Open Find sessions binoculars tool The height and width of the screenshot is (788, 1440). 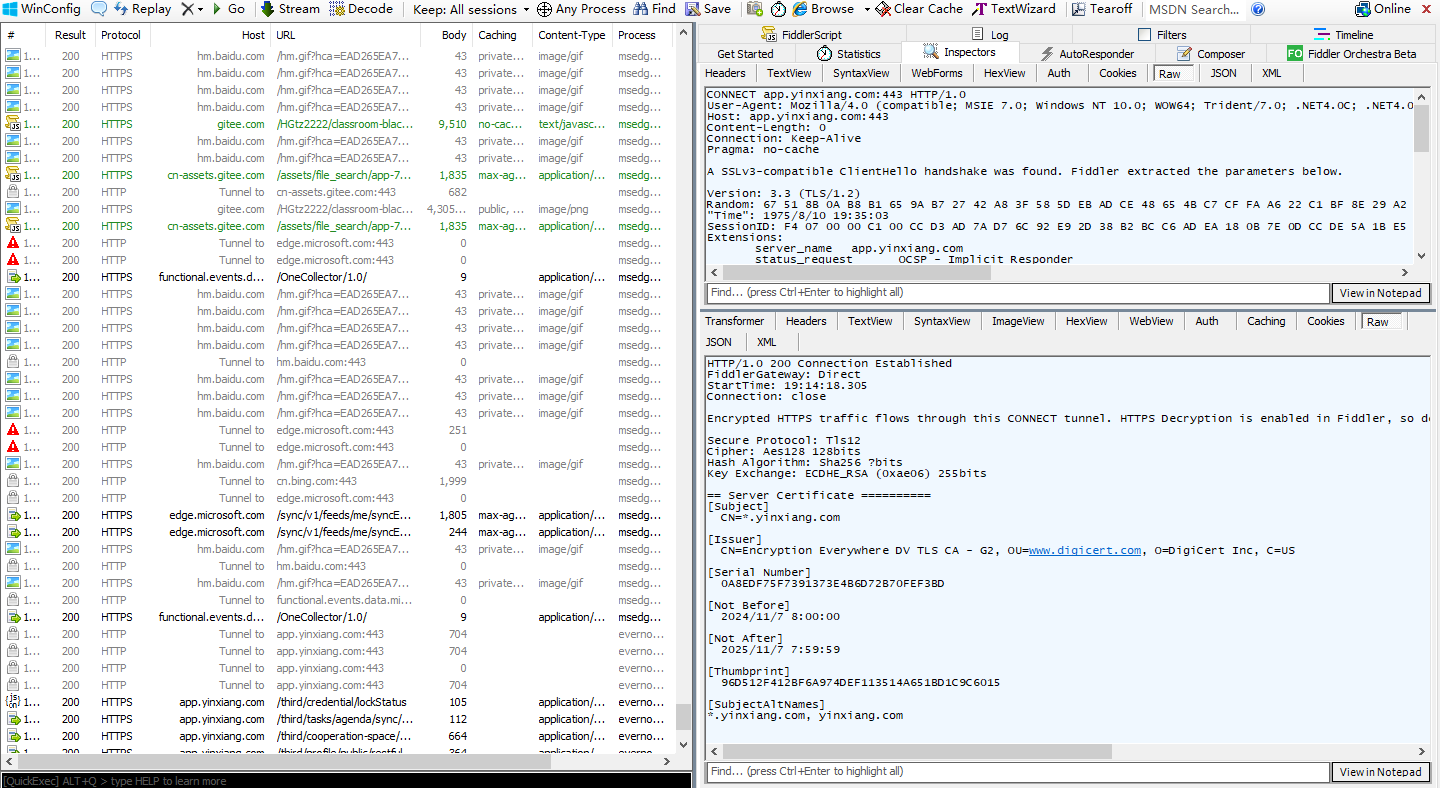(x=654, y=9)
